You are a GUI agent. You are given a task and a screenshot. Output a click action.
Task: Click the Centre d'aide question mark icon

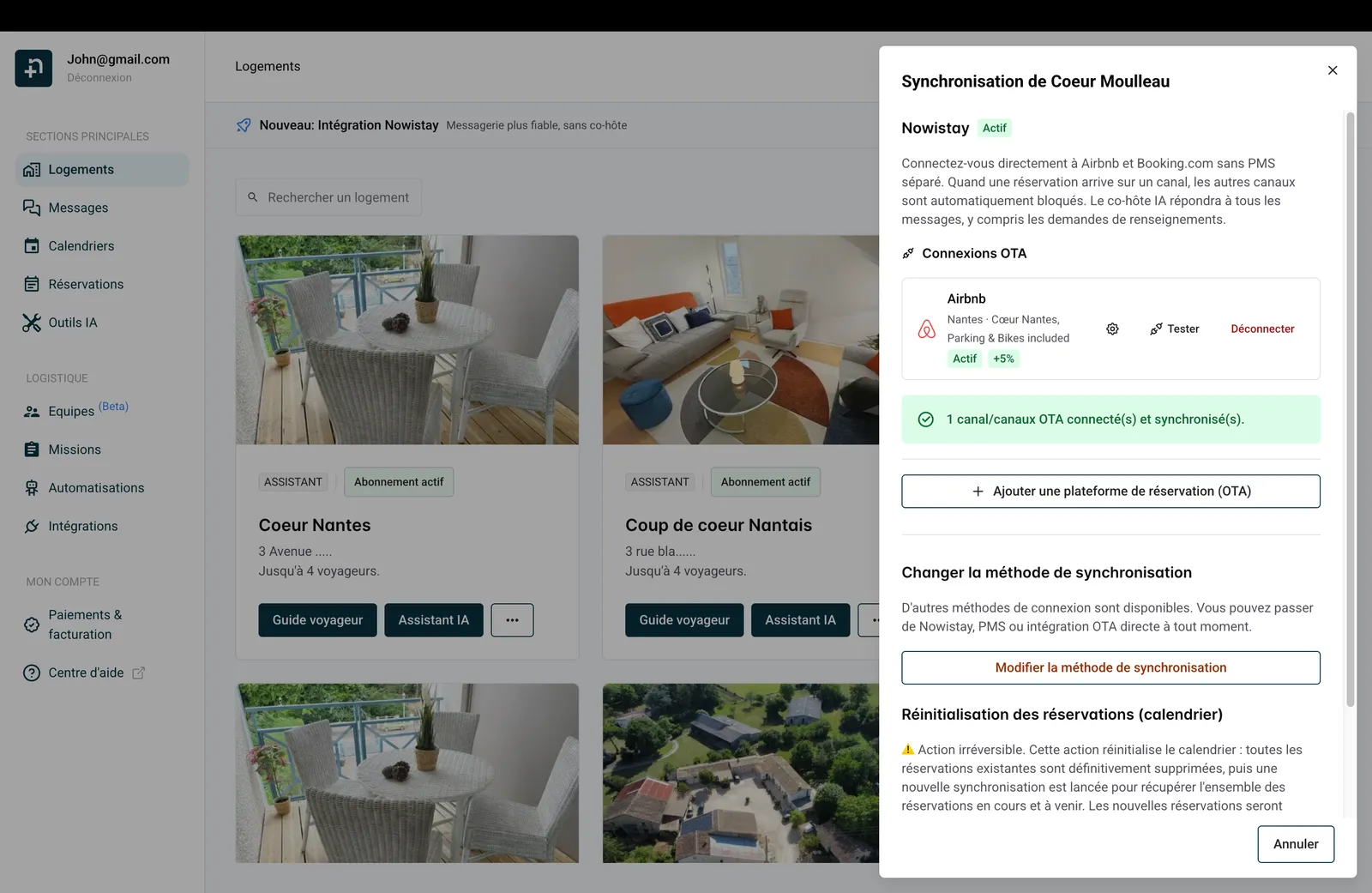(x=32, y=673)
